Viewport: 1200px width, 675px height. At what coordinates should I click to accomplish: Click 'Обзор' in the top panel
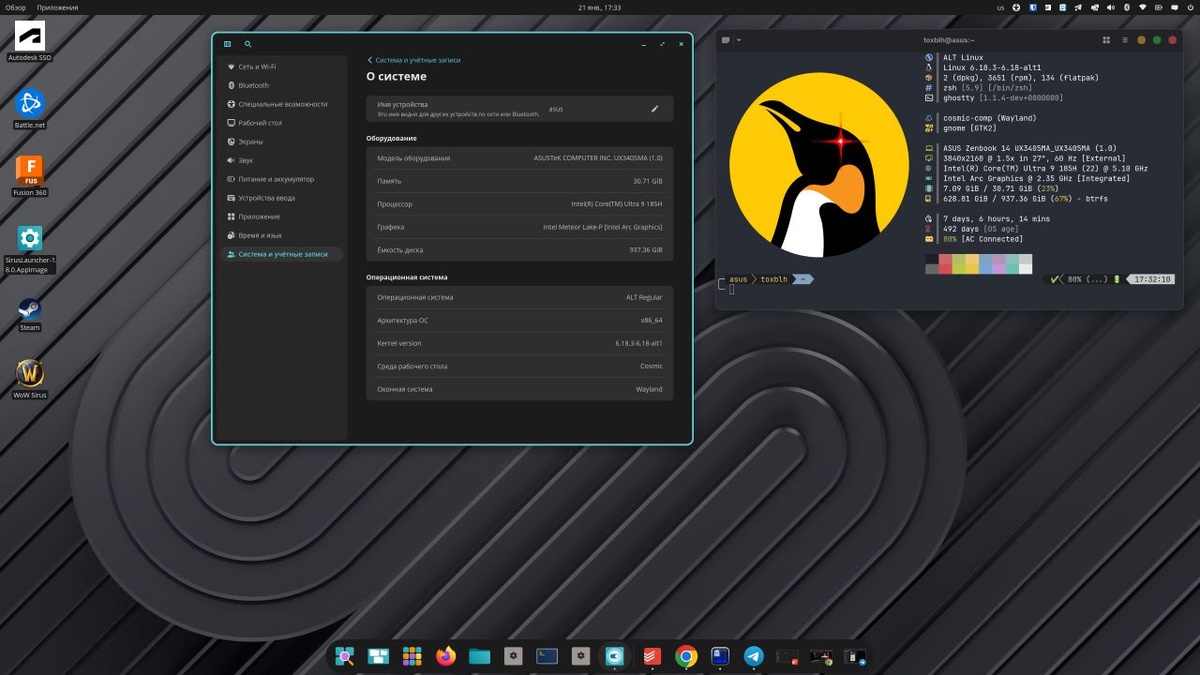[15, 8]
